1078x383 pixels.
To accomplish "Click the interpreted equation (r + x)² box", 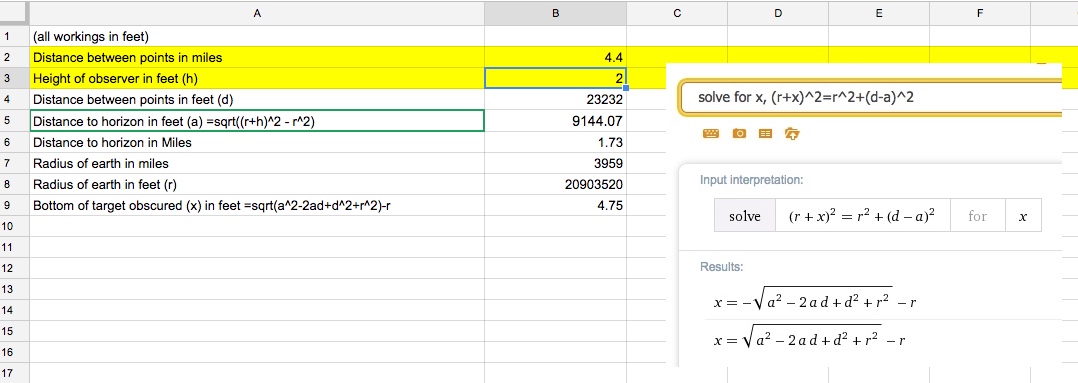I will pos(862,216).
